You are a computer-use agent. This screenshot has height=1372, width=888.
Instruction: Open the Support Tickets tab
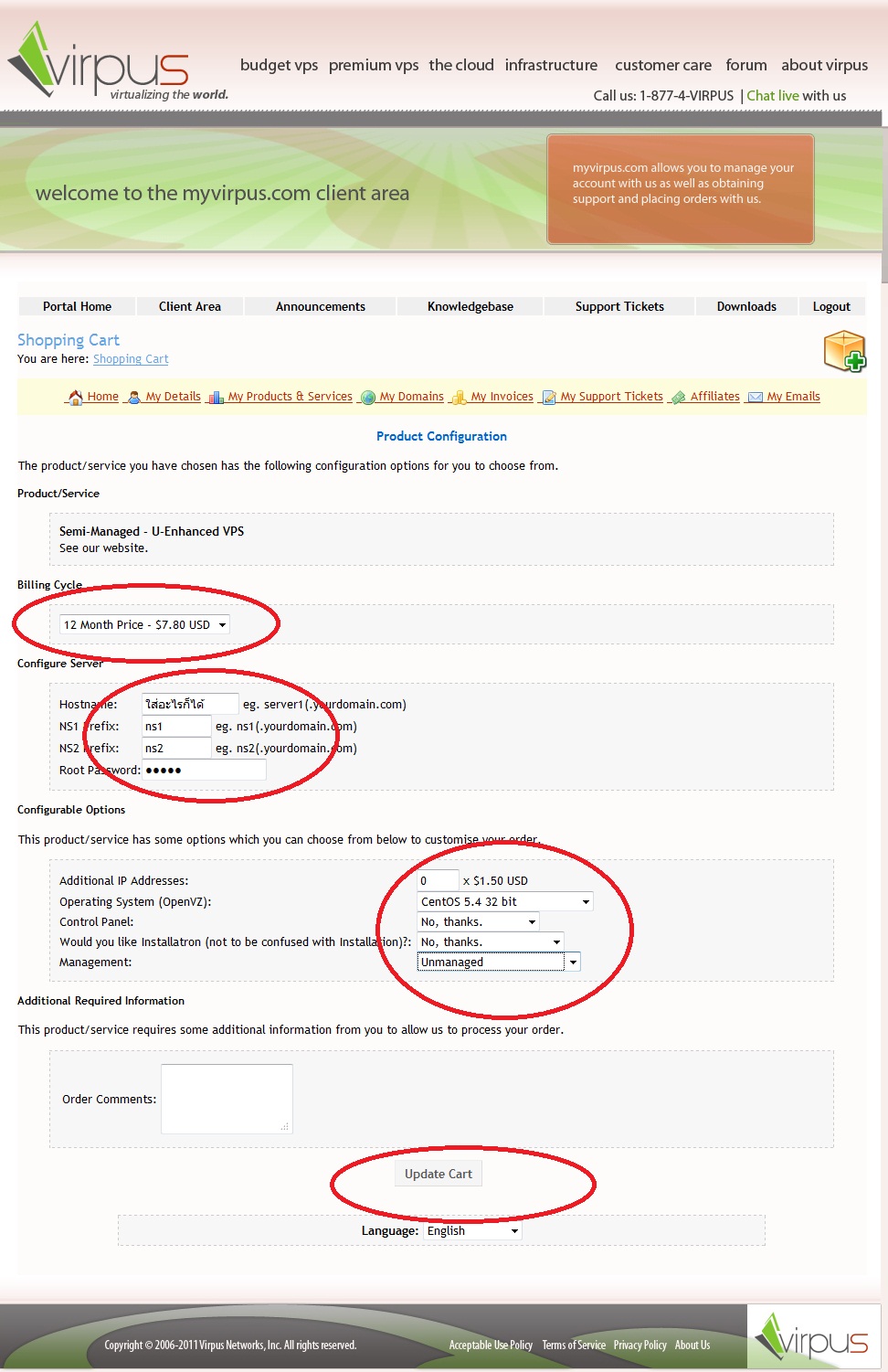pyautogui.click(x=619, y=306)
